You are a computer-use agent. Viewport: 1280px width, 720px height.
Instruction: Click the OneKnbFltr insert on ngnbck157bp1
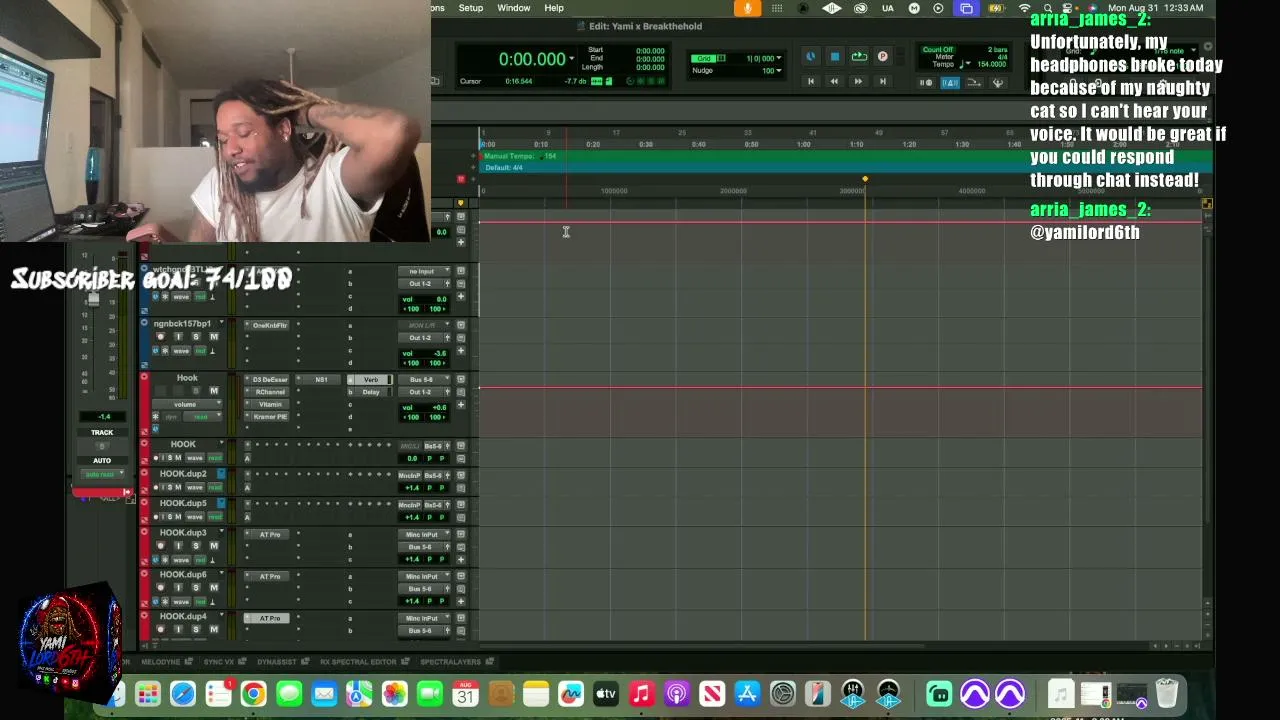click(x=270, y=325)
